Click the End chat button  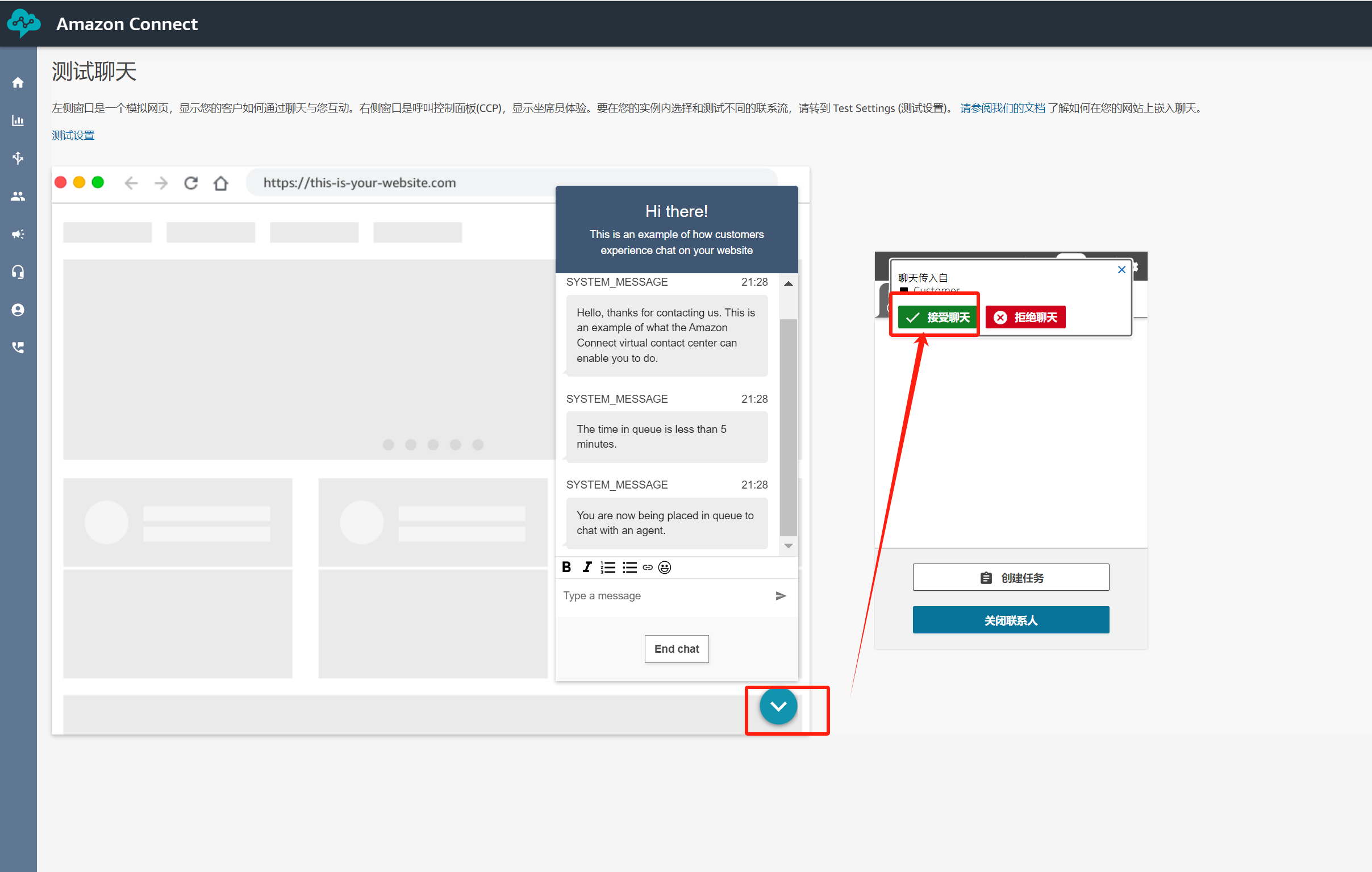click(677, 649)
